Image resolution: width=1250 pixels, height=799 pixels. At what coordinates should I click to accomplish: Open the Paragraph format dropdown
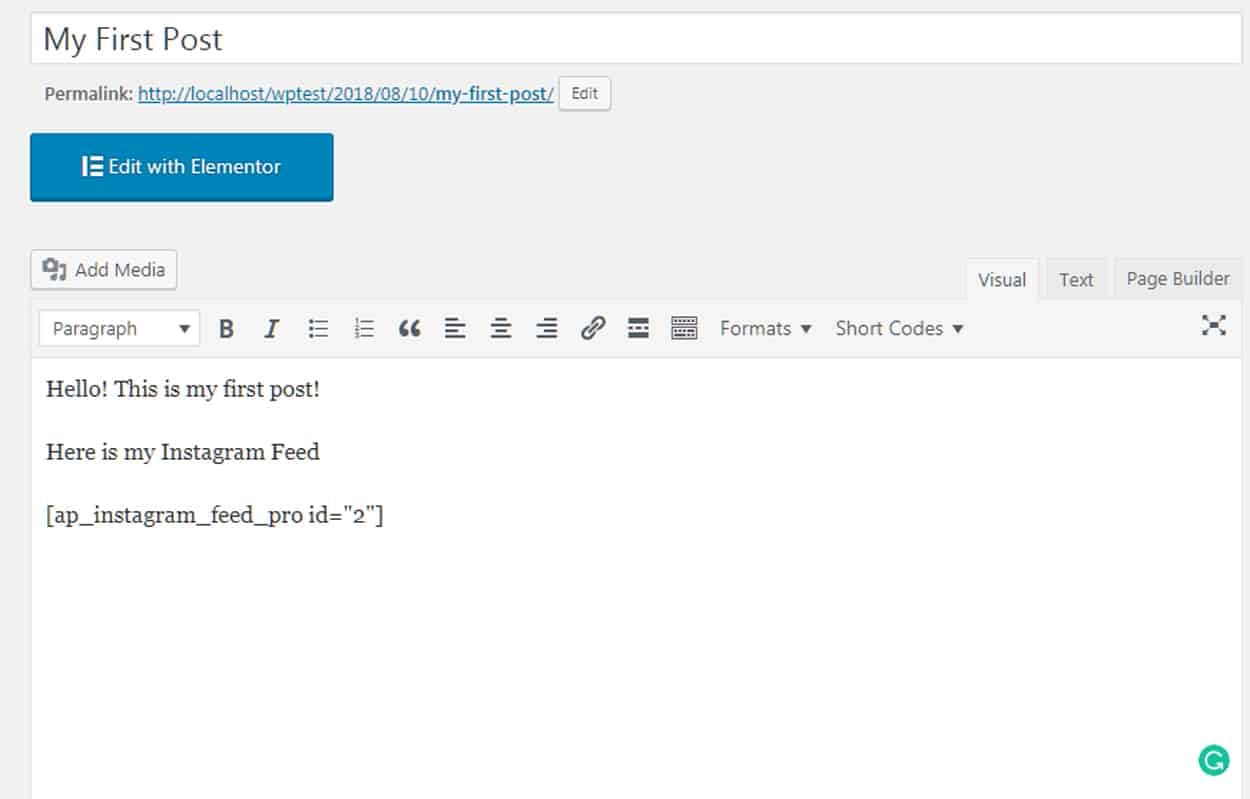point(120,329)
